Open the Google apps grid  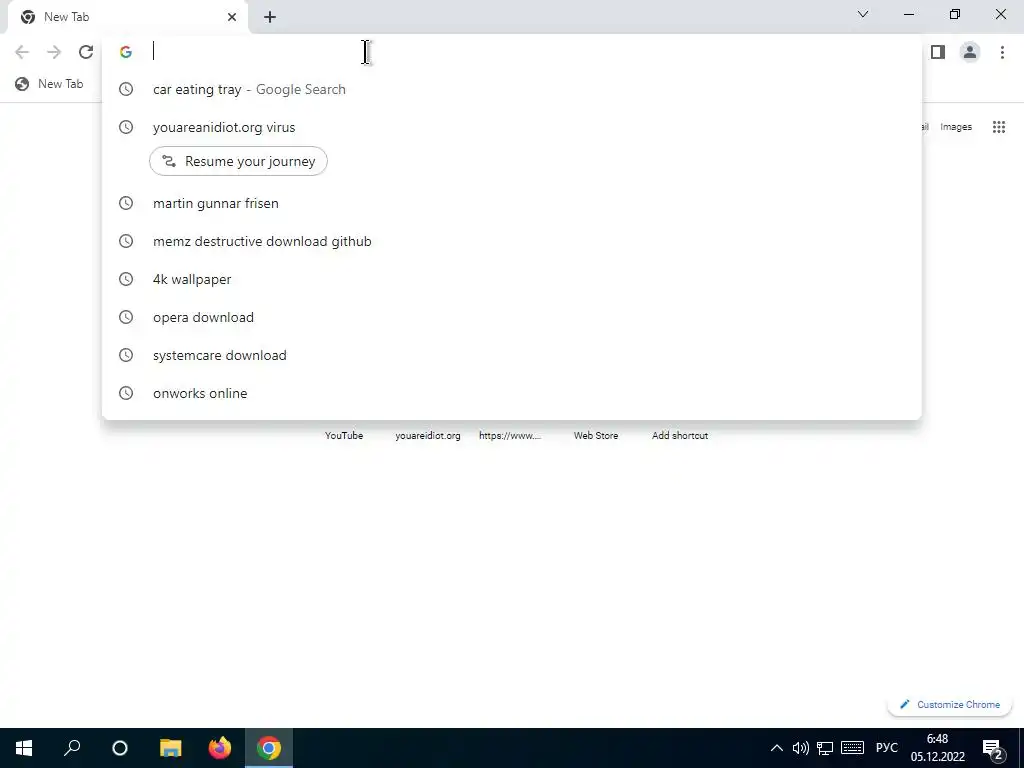coord(999,127)
